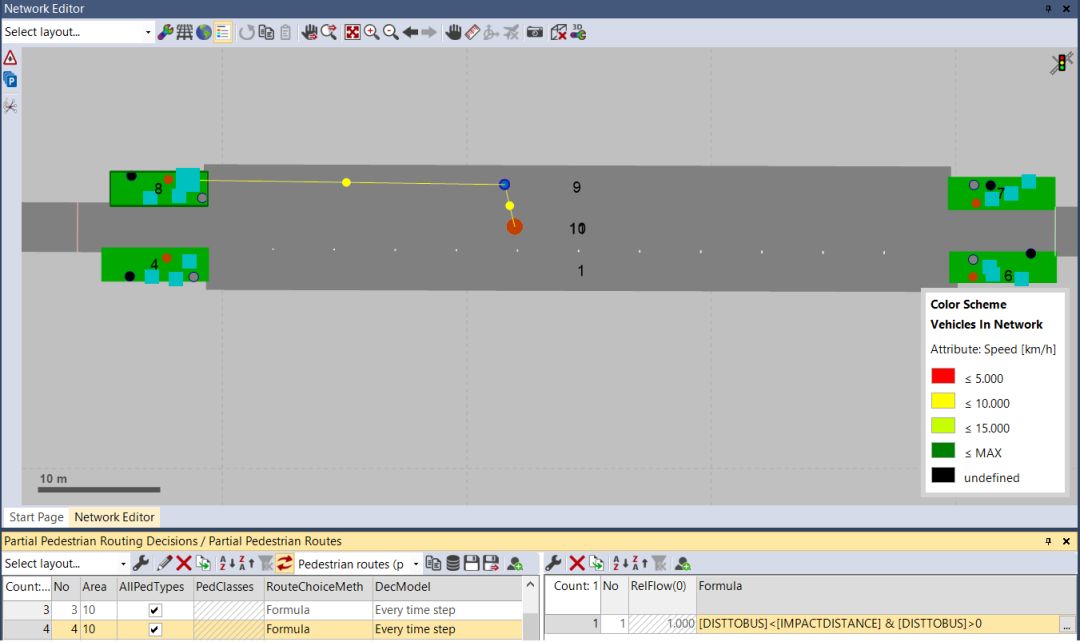Image resolution: width=1080 pixels, height=642 pixels.
Task: Delete selected routing decision with red X
Action: [x=184, y=564]
